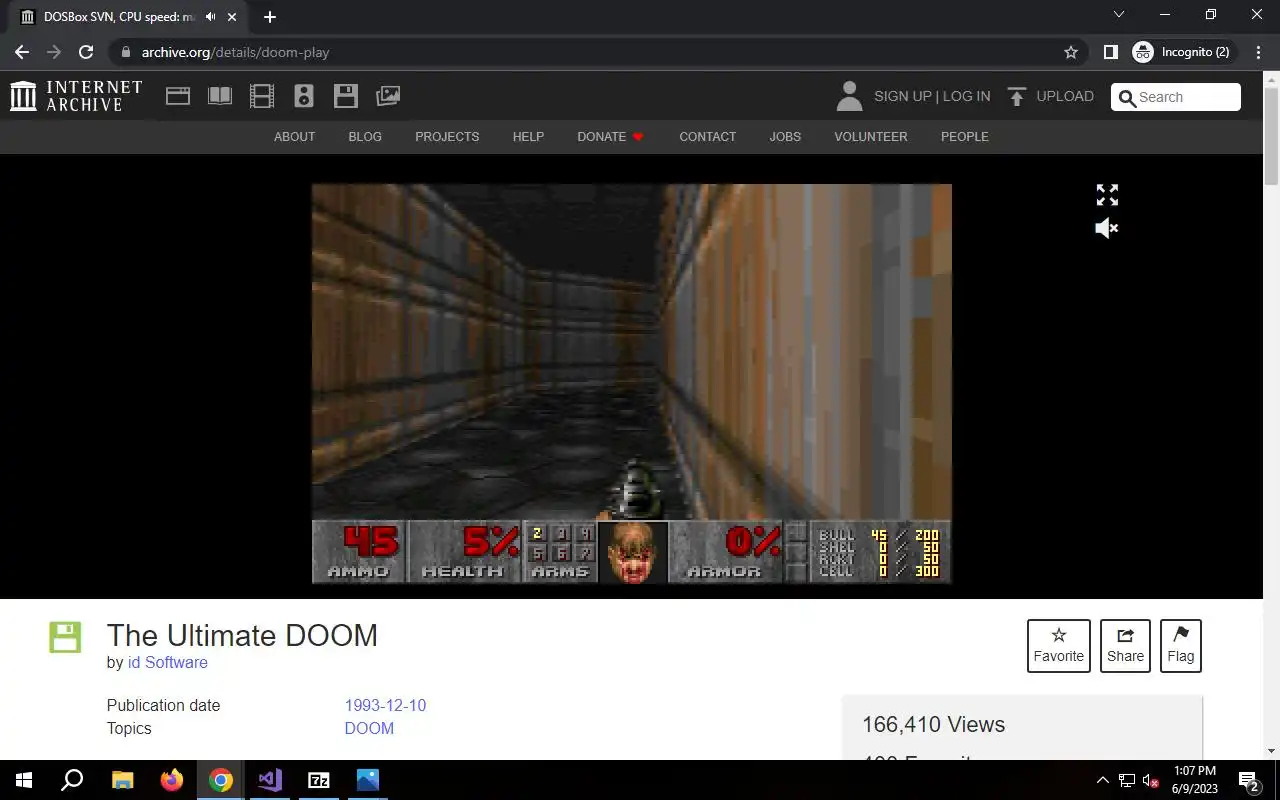Screen dimensions: 1280x800
Task: Open Photos app from the taskbar
Action: (x=368, y=780)
